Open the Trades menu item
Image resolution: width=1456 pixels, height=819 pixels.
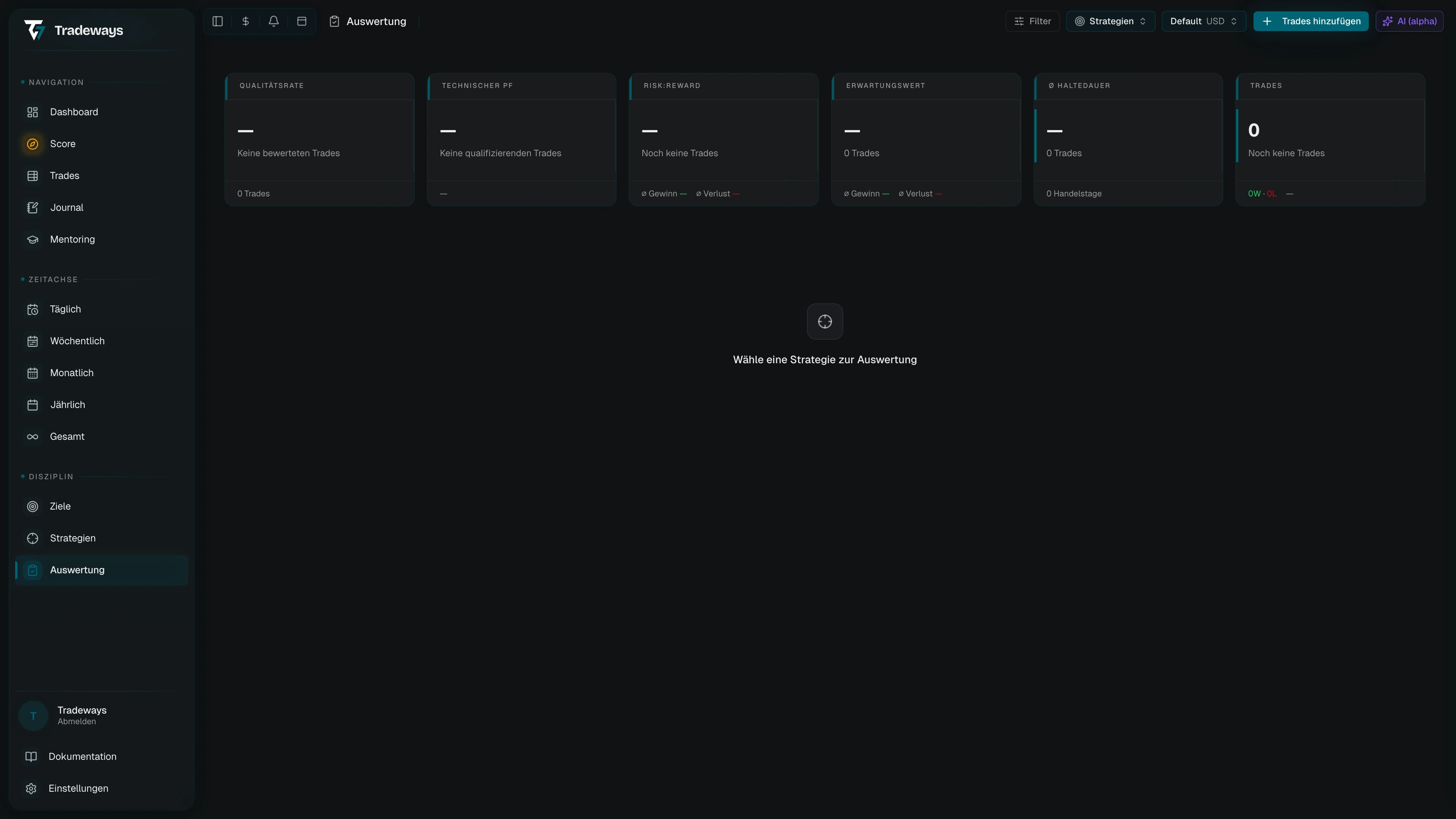[102, 176]
